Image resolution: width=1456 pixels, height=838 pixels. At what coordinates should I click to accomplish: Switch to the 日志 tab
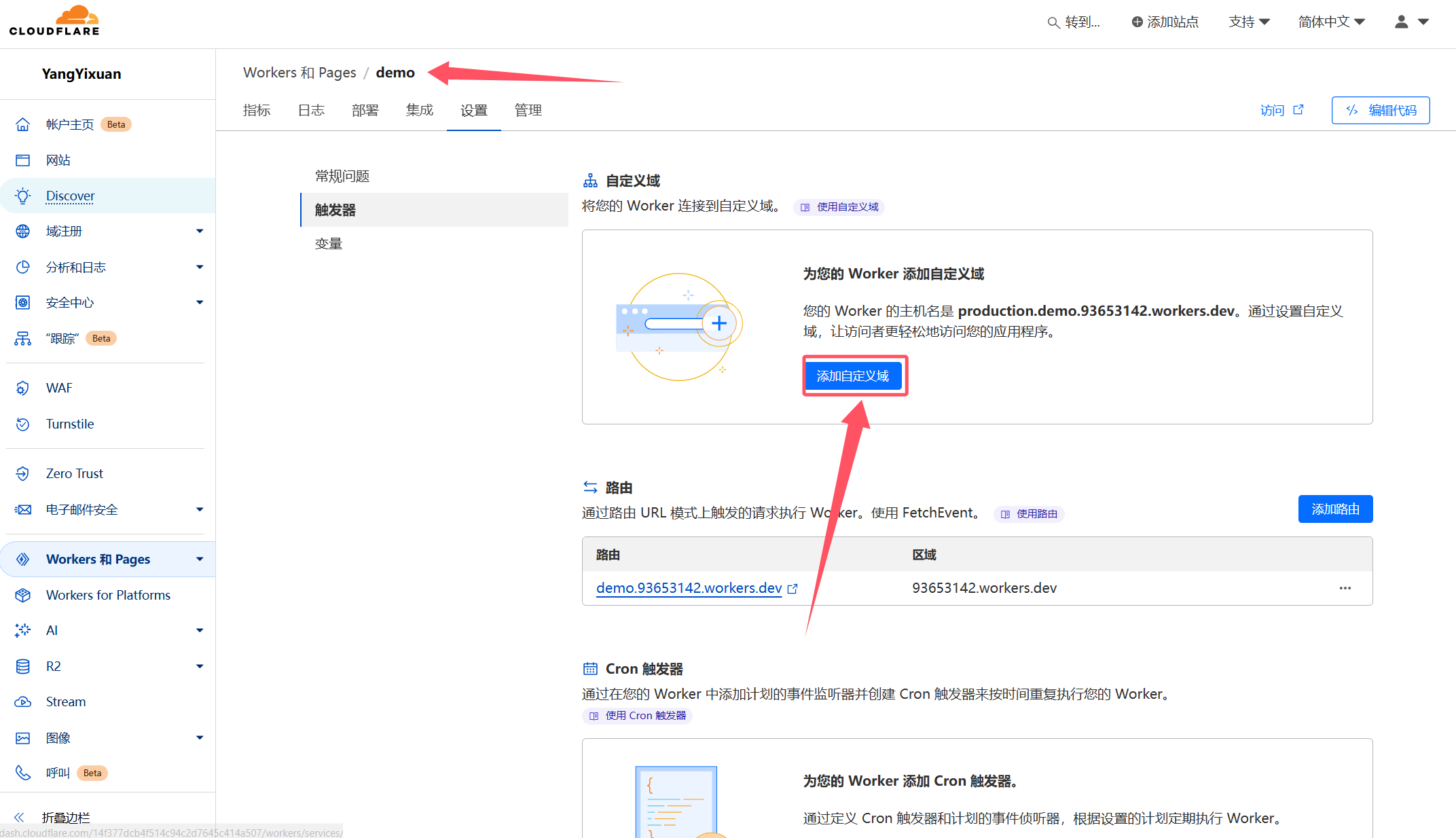pyautogui.click(x=311, y=110)
